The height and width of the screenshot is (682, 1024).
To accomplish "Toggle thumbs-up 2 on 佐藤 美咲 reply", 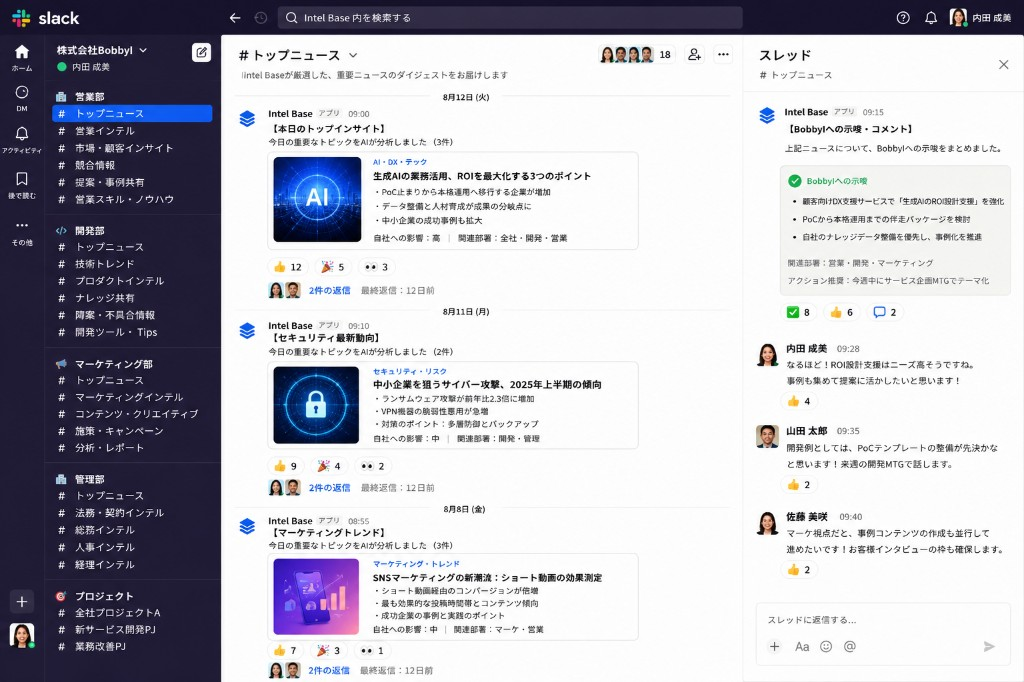I will (799, 570).
